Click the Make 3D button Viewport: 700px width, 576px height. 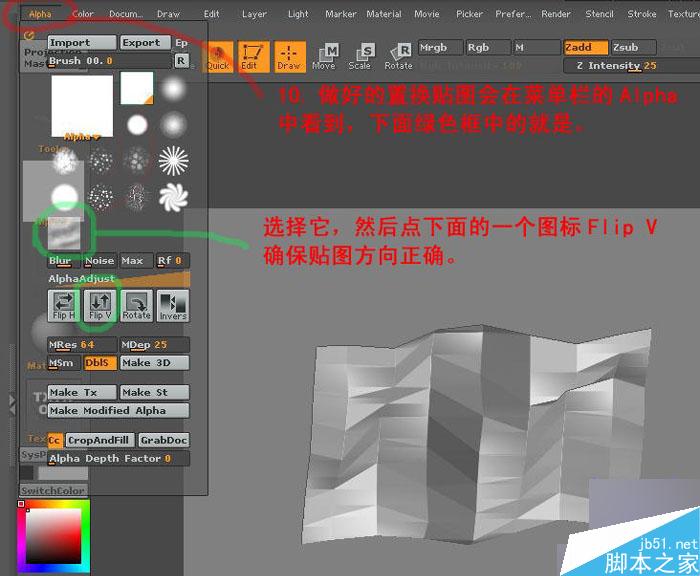pyautogui.click(x=154, y=363)
